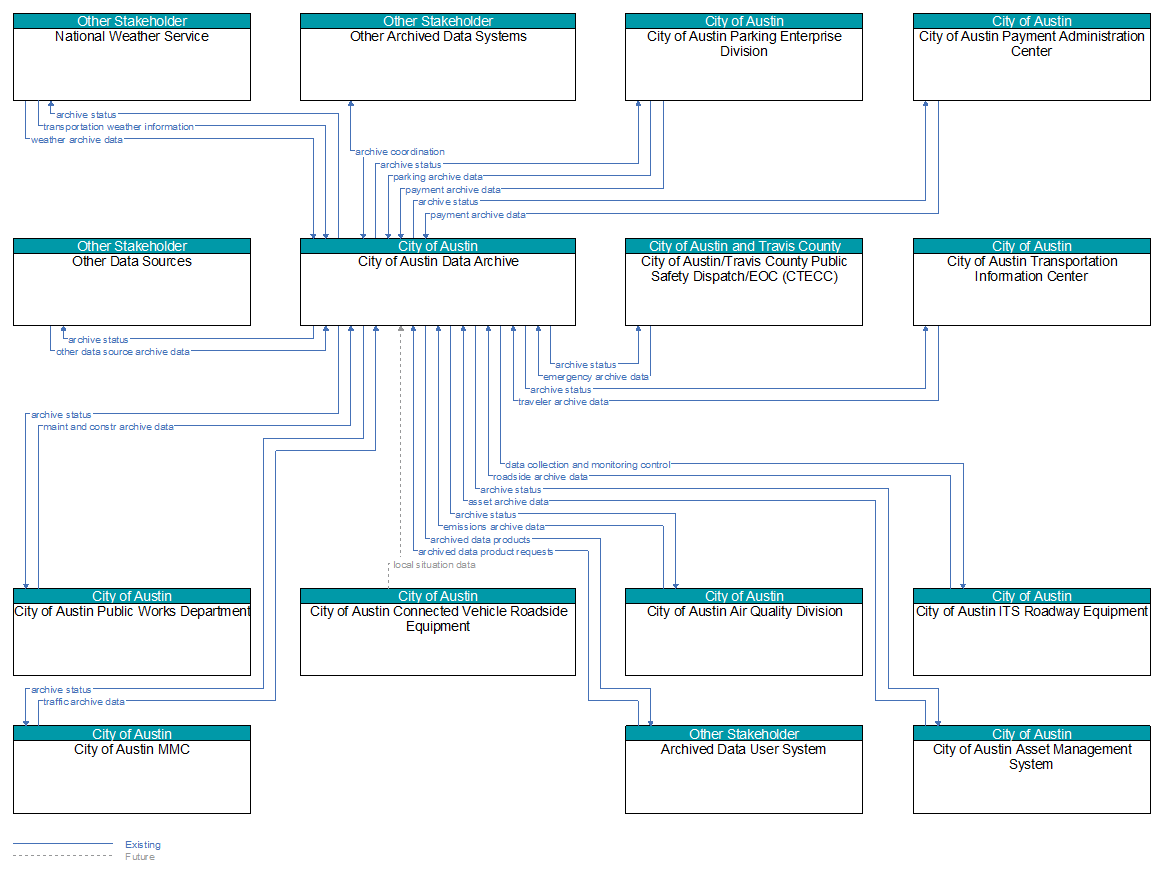The image size is (1161, 875).
Task: Select the "maint and constr archive data" label
Action: pyautogui.click(x=108, y=426)
